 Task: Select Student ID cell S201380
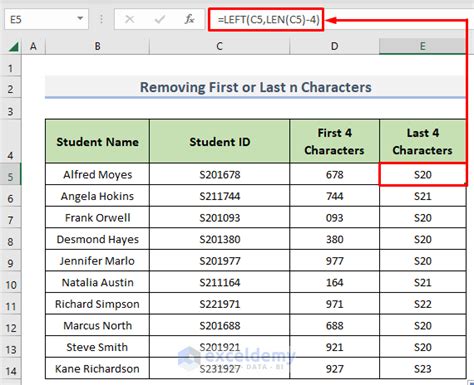point(220,239)
